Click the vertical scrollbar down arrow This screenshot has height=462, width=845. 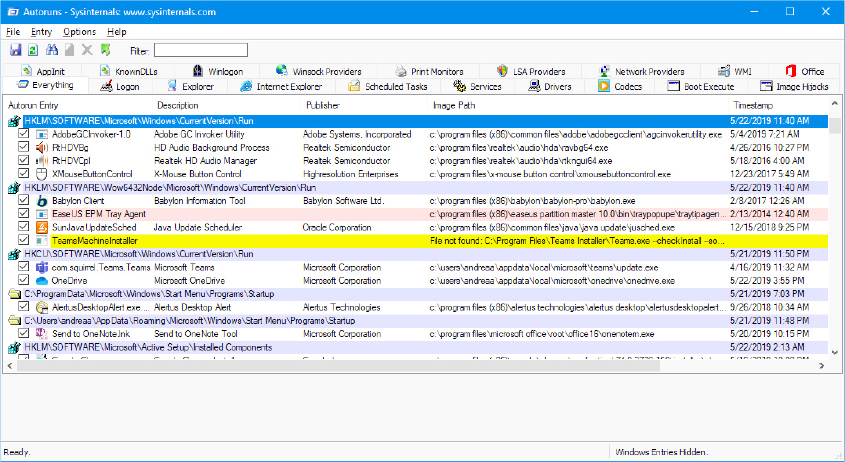pos(835,351)
